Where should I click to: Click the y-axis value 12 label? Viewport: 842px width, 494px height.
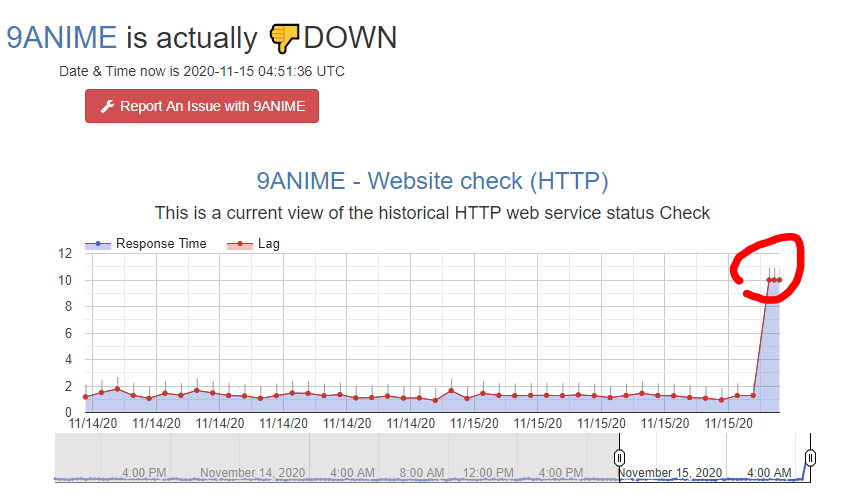click(65, 253)
